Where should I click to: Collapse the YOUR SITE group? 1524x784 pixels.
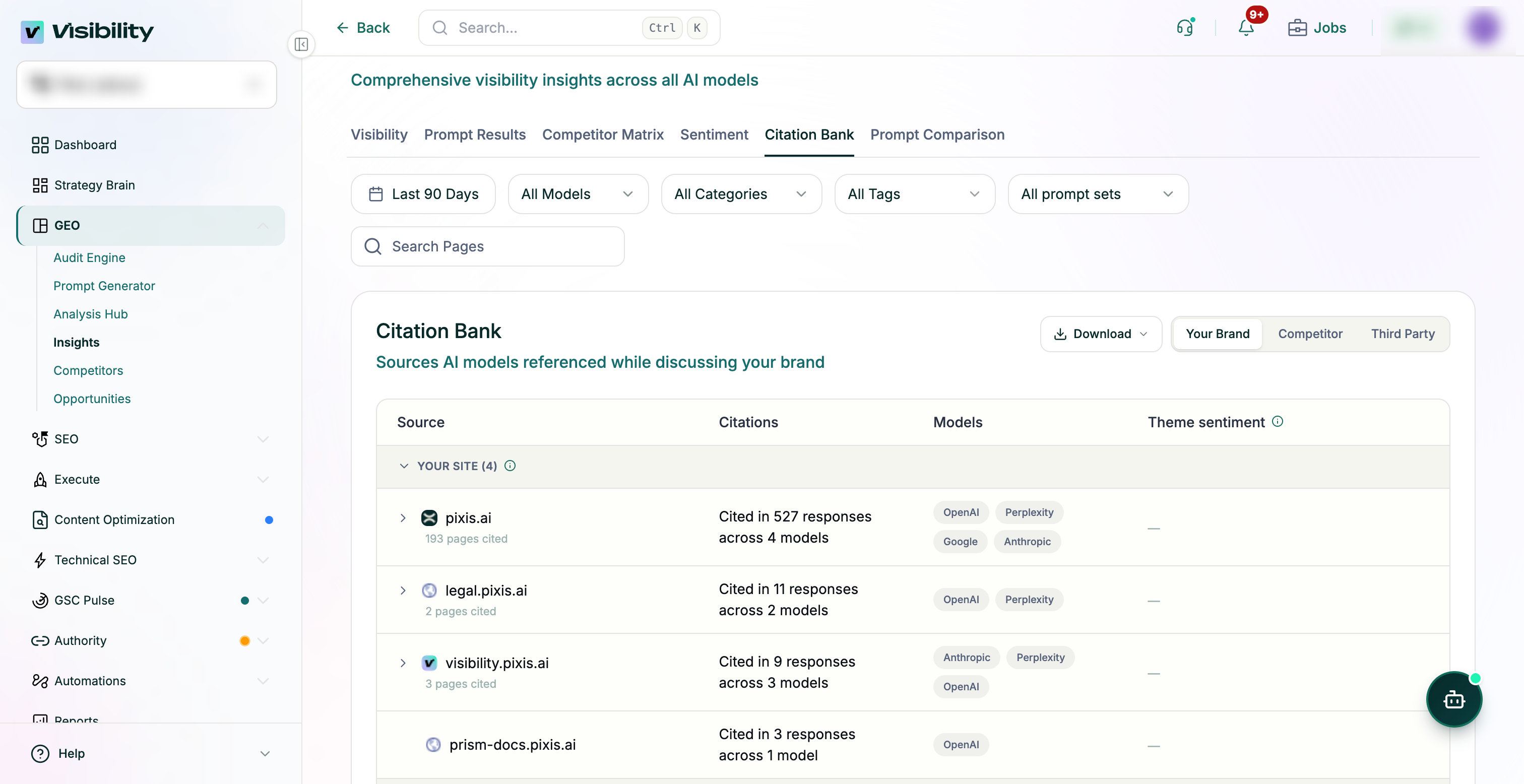404,466
